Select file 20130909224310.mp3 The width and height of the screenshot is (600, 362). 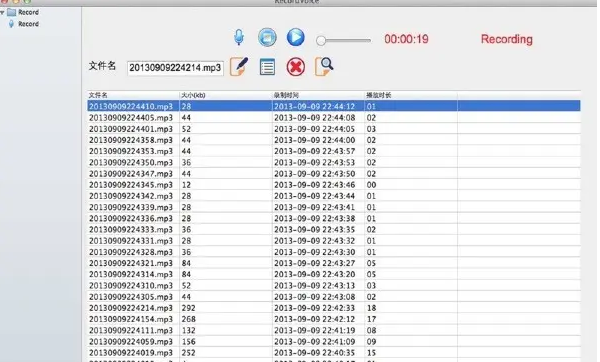pyautogui.click(x=131, y=285)
